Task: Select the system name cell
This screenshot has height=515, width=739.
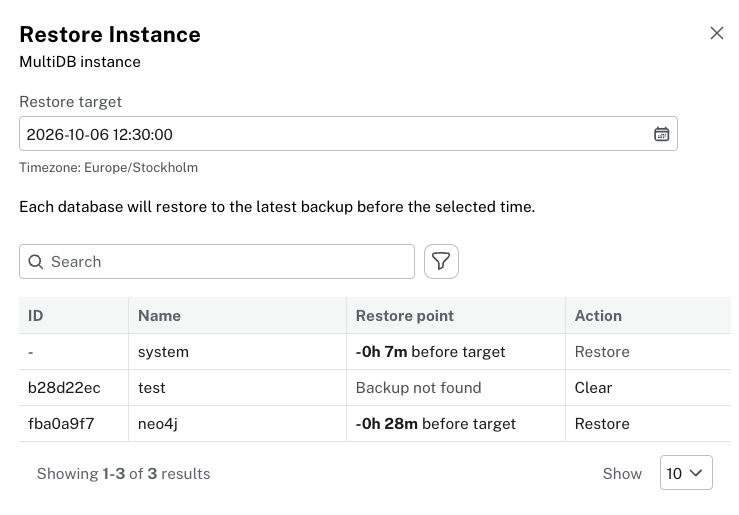Action: pos(237,352)
